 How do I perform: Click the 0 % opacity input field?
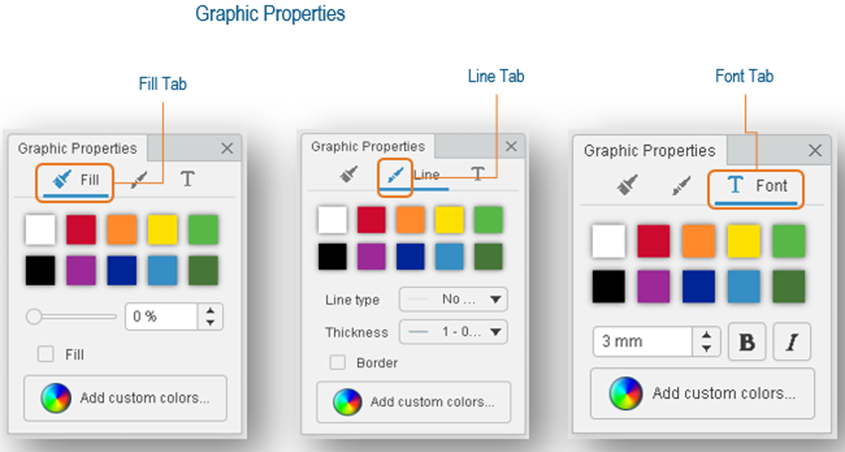coord(161,317)
